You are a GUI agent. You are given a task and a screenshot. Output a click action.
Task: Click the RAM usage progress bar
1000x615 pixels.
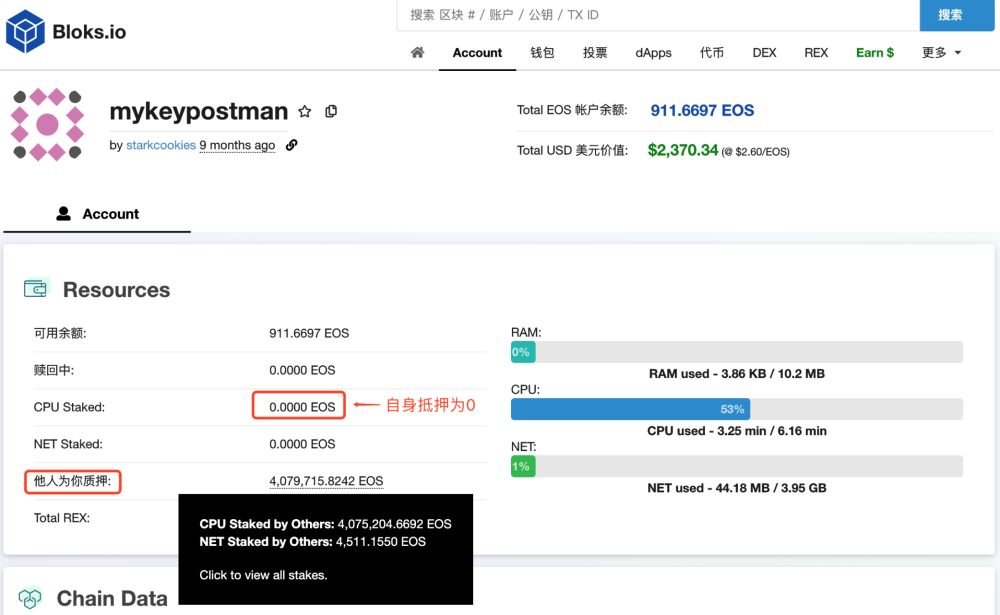tap(737, 352)
